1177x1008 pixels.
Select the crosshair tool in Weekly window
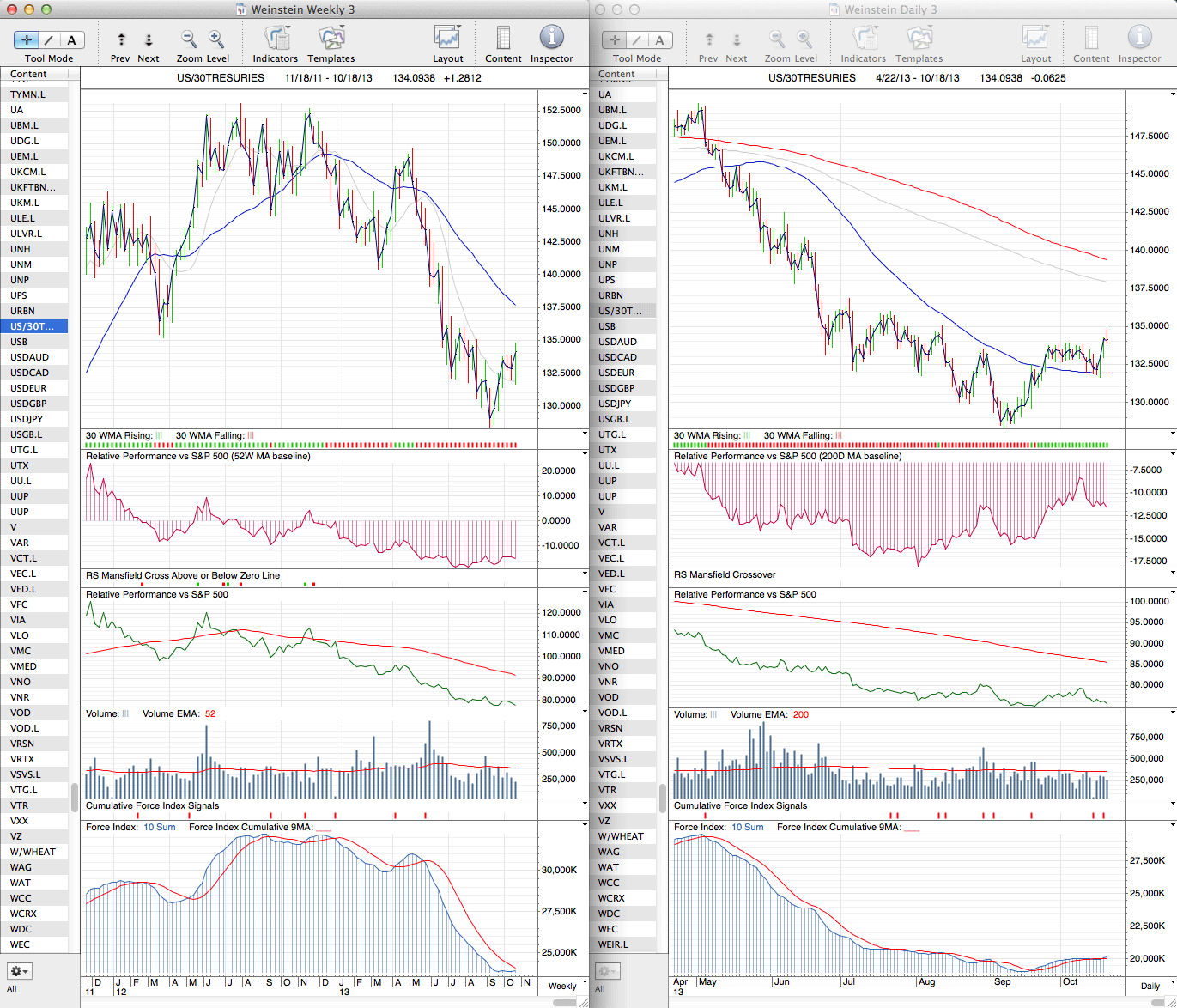point(27,39)
